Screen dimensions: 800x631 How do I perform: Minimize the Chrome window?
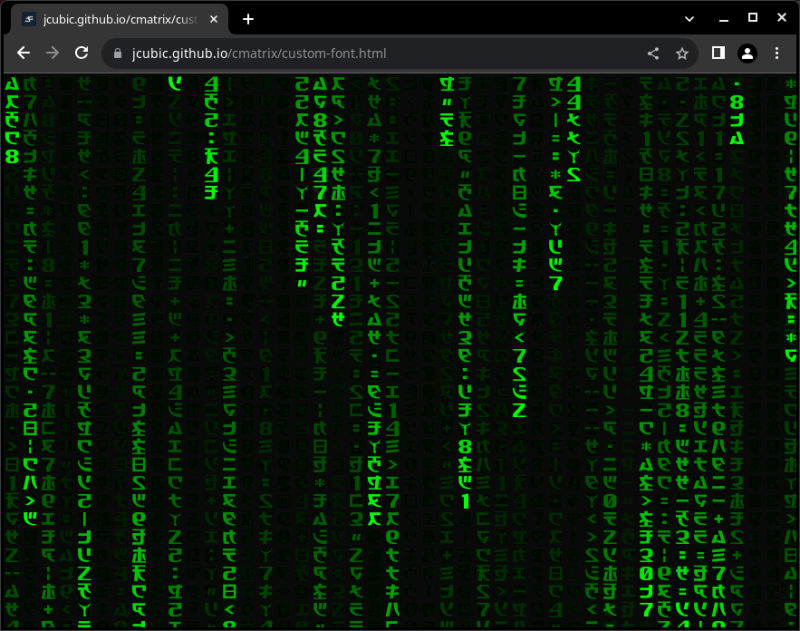click(x=723, y=19)
